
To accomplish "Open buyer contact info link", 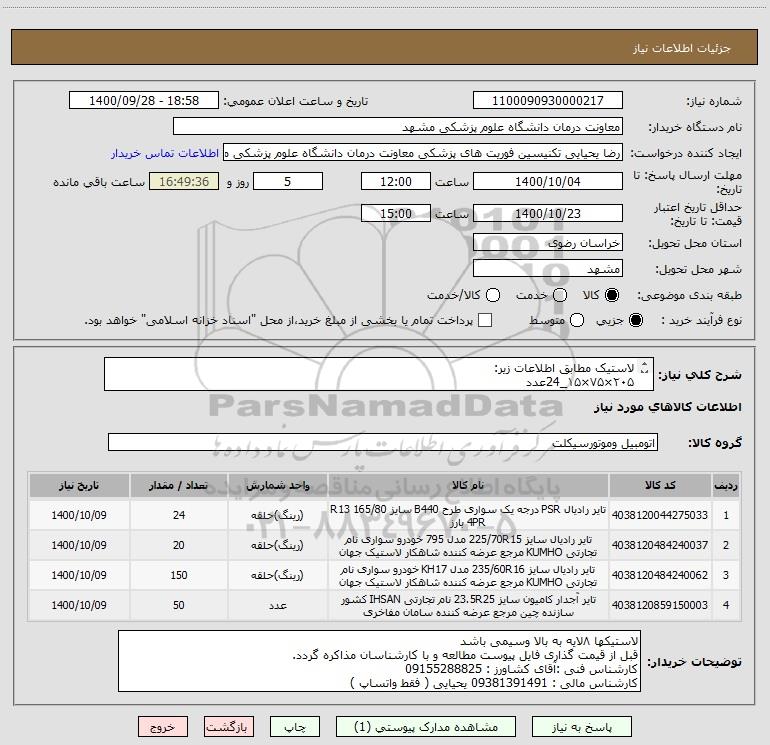I will (x=165, y=153).
